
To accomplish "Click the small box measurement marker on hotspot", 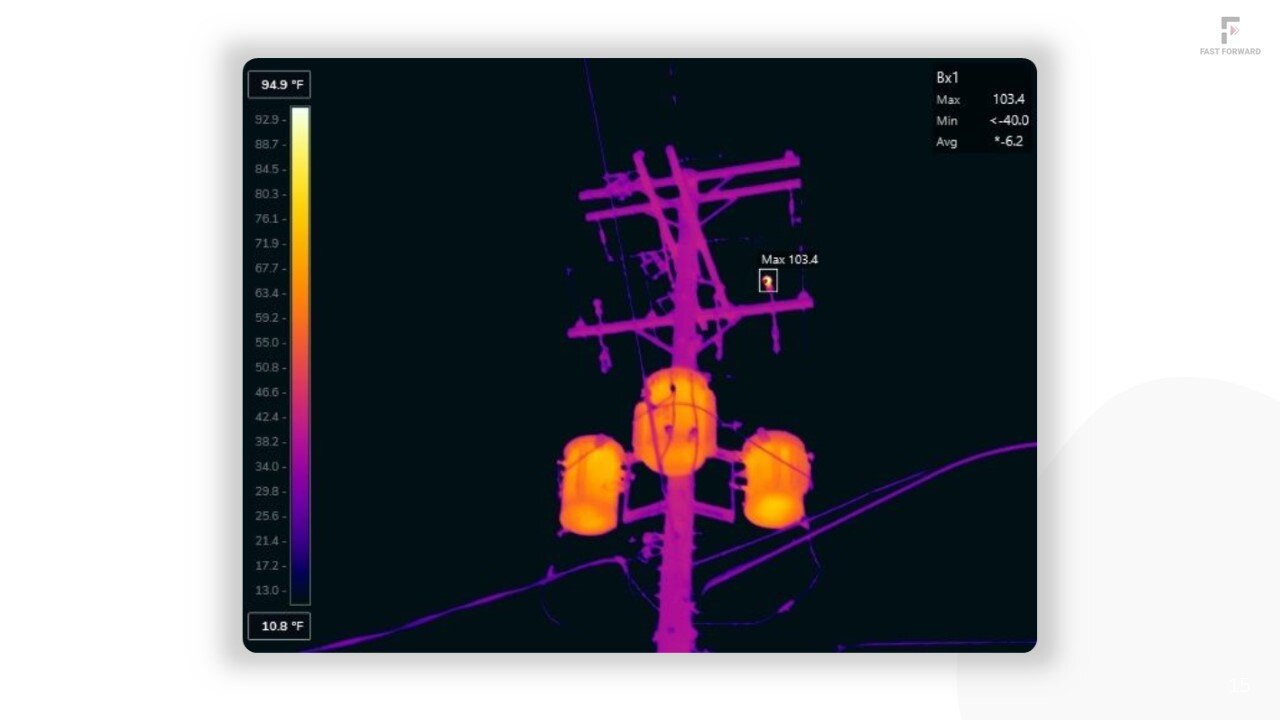I will pyautogui.click(x=767, y=282).
